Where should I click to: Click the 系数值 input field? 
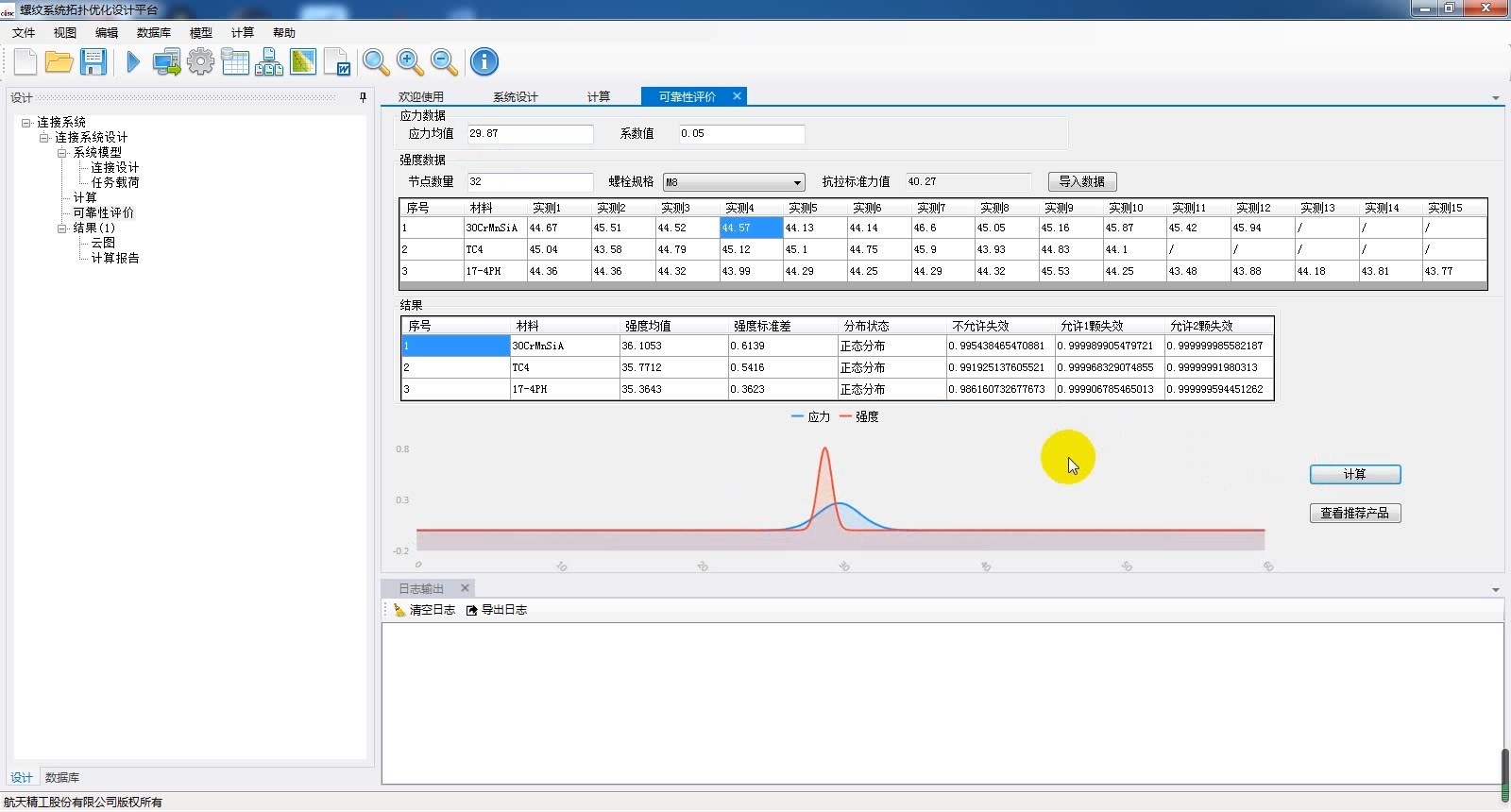[741, 134]
